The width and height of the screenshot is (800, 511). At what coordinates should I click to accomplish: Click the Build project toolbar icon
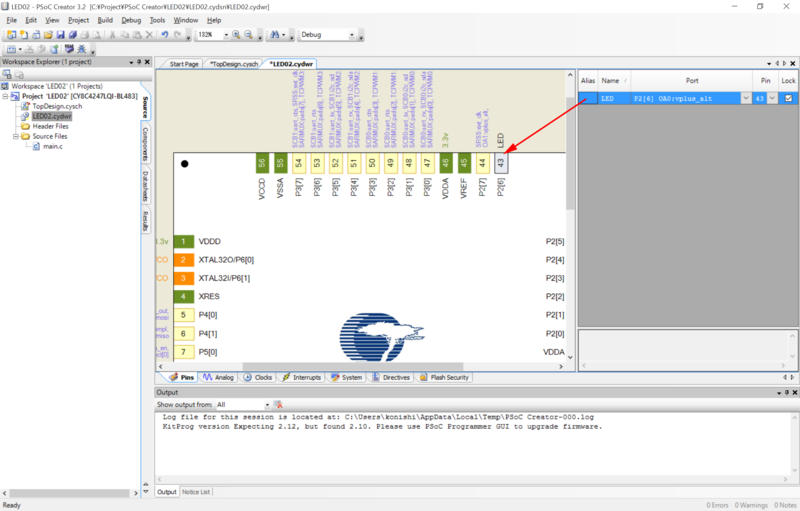[11, 49]
